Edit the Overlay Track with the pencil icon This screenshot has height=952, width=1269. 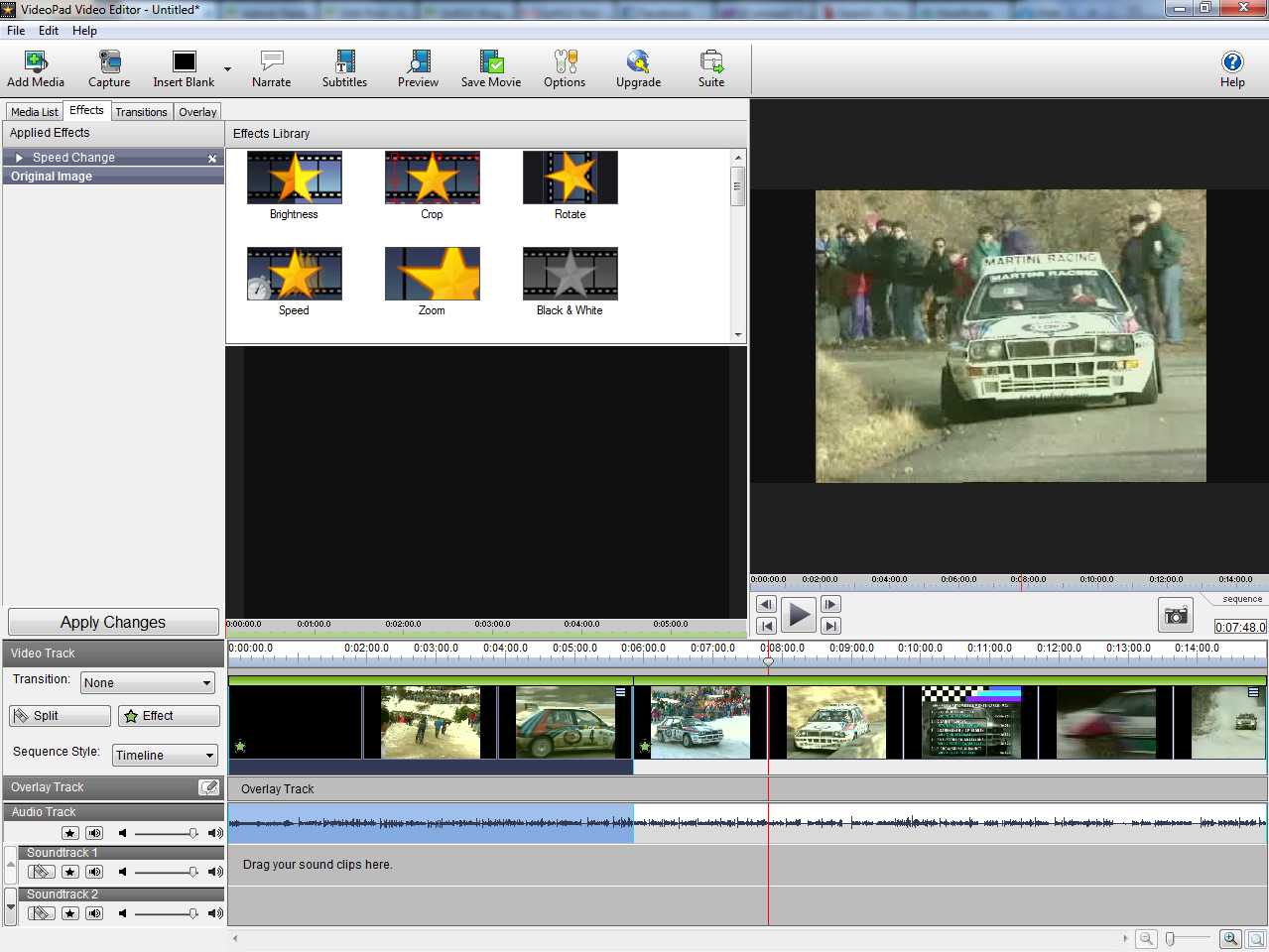[x=208, y=787]
